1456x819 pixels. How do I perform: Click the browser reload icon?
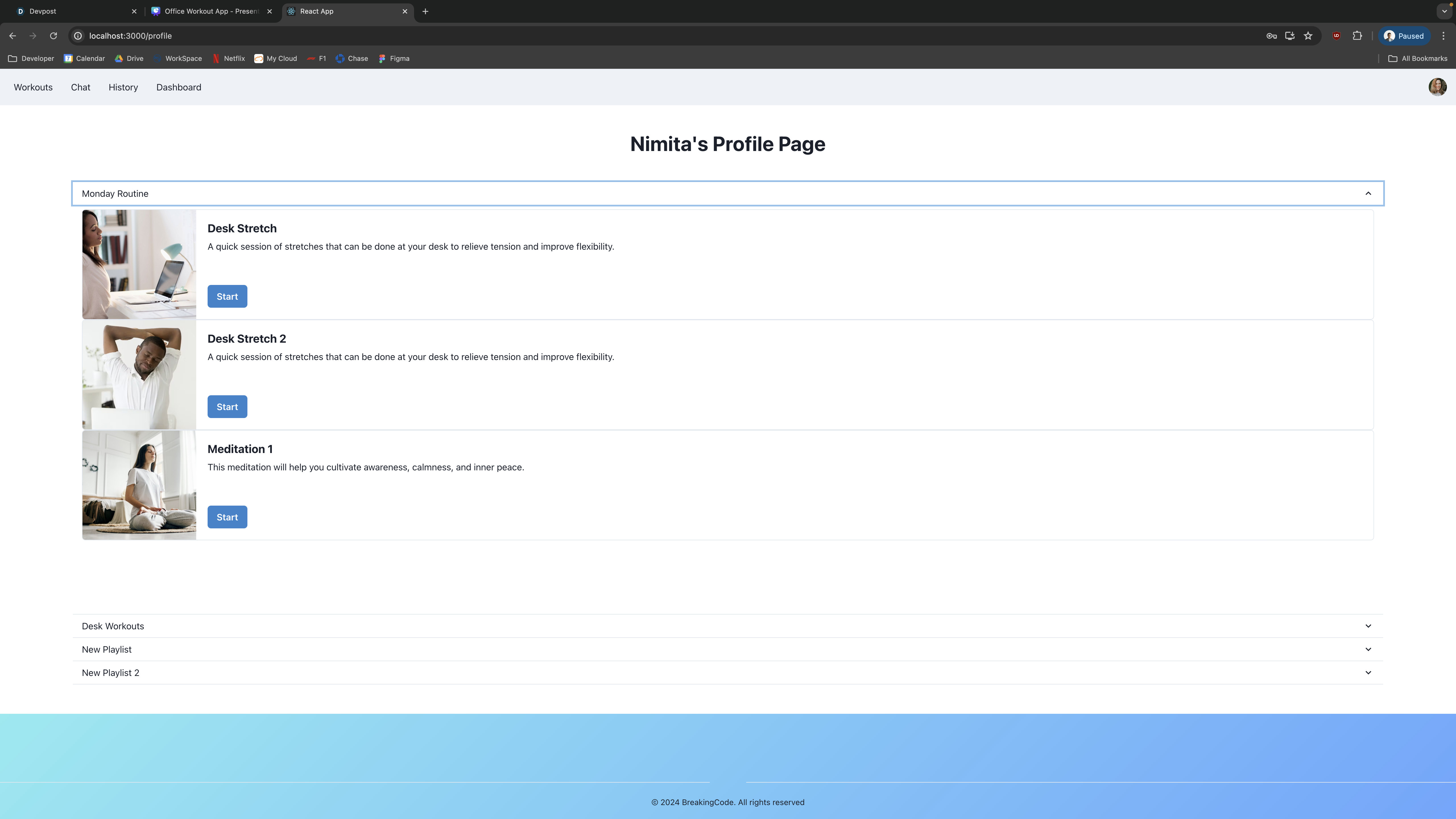tap(53, 36)
